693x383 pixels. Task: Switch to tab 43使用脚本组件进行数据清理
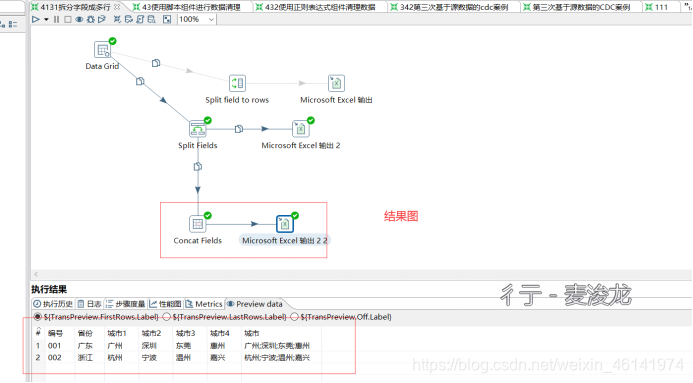191,7
